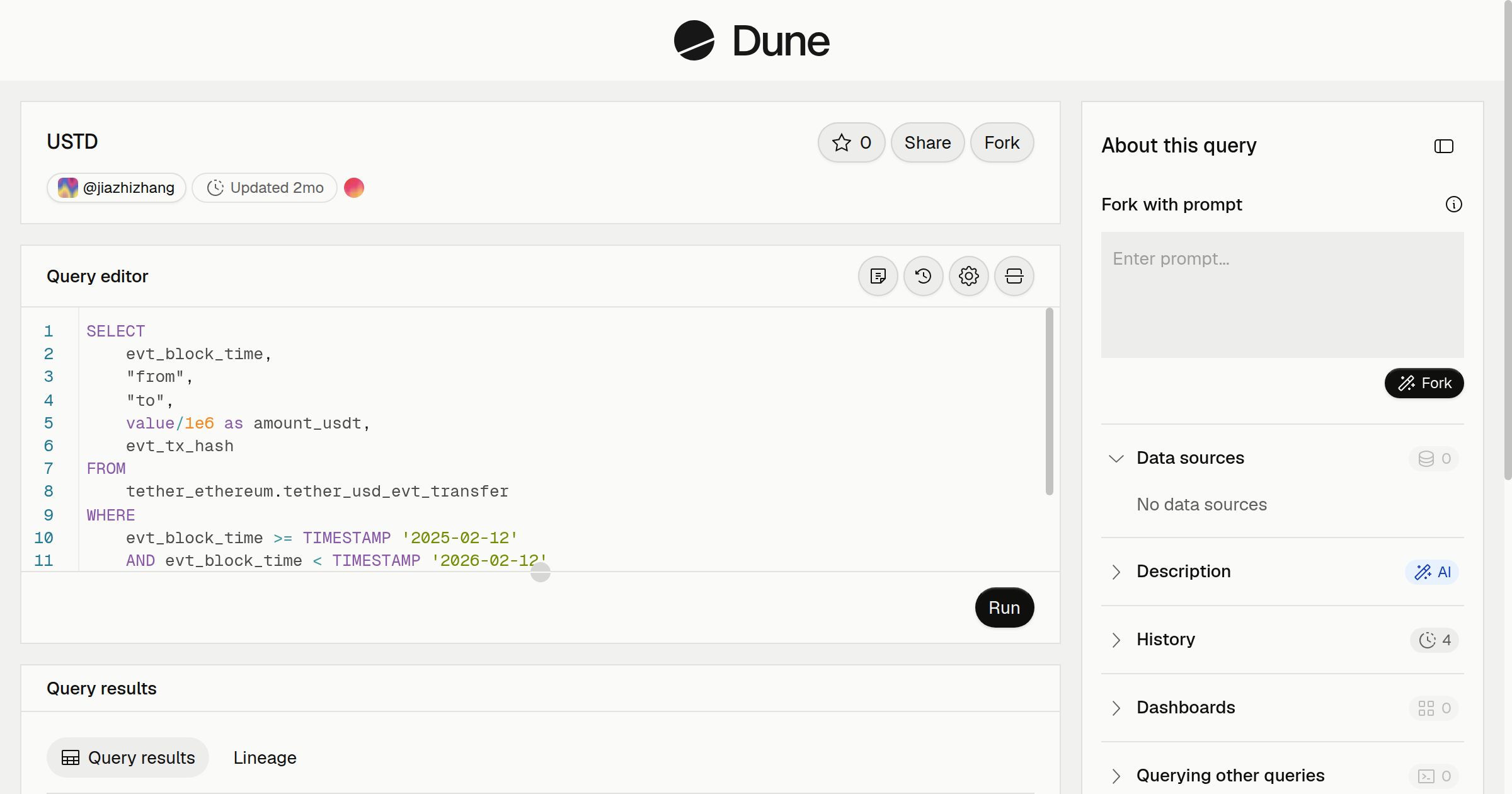1512x794 pixels.
Task: Click the Enter prompt text field
Action: (x=1282, y=295)
